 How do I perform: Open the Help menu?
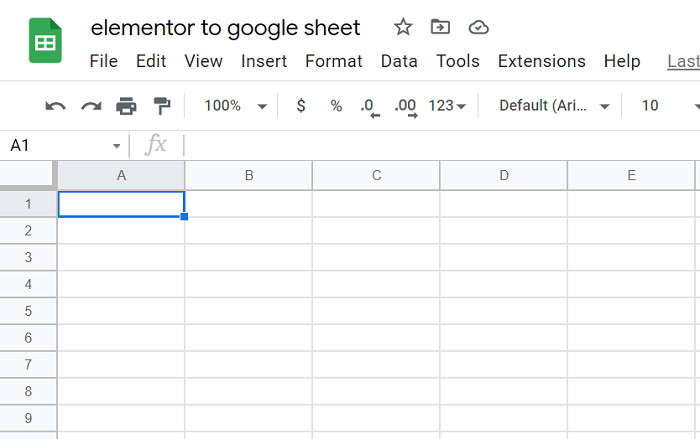point(622,61)
